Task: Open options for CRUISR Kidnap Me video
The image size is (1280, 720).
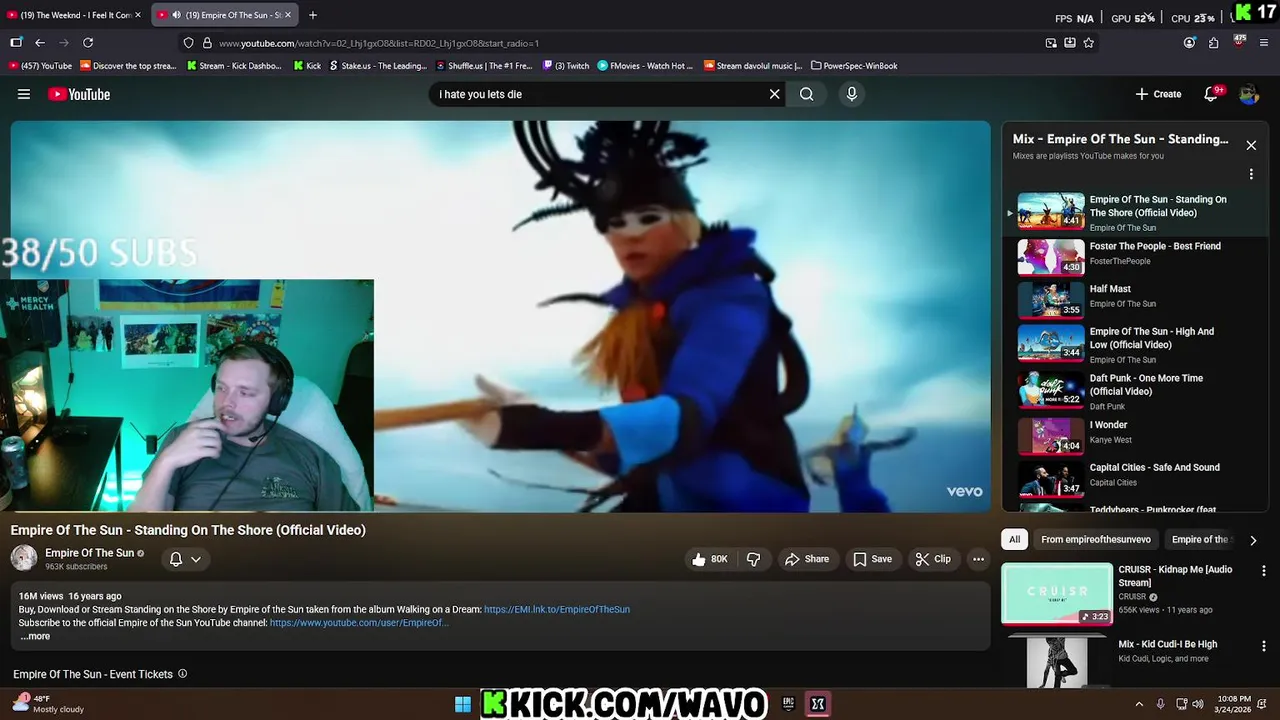Action: point(1264,571)
